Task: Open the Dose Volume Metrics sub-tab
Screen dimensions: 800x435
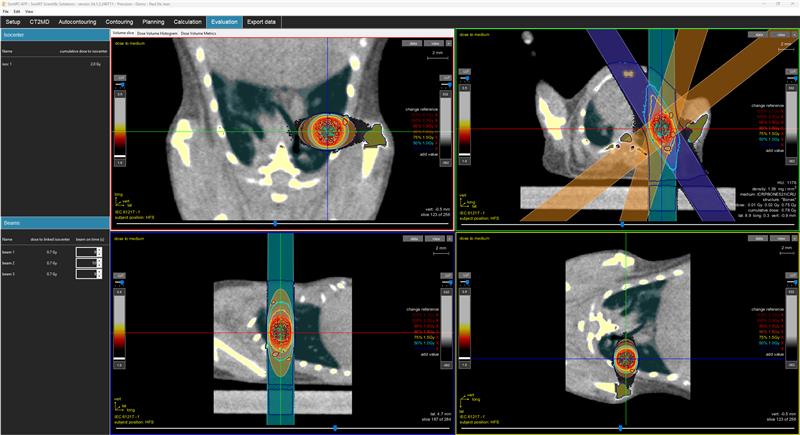Action: [x=201, y=34]
